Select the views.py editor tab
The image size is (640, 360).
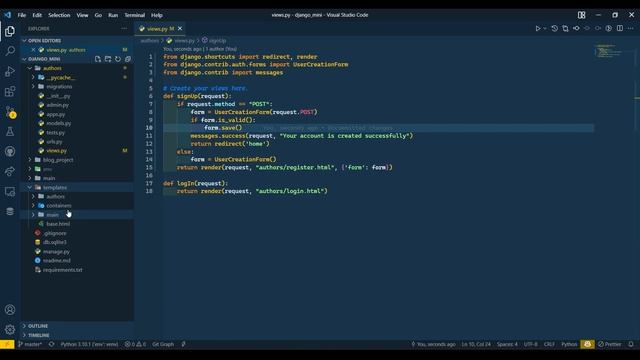[x=160, y=29]
